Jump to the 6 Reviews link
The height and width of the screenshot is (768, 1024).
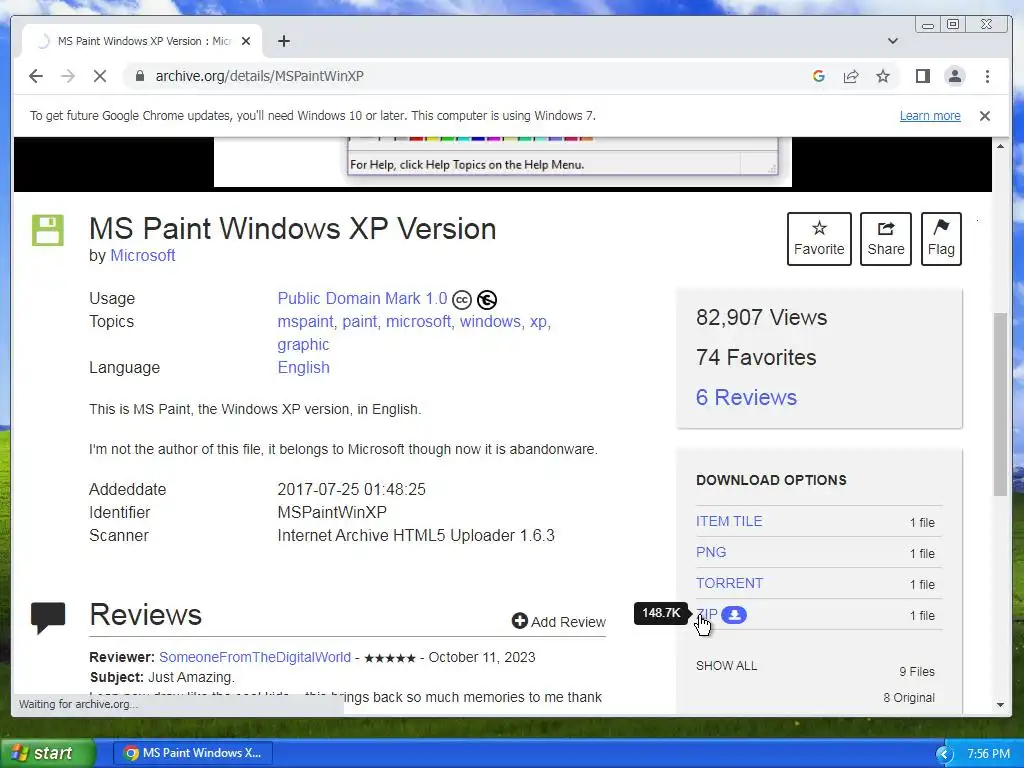(x=746, y=397)
